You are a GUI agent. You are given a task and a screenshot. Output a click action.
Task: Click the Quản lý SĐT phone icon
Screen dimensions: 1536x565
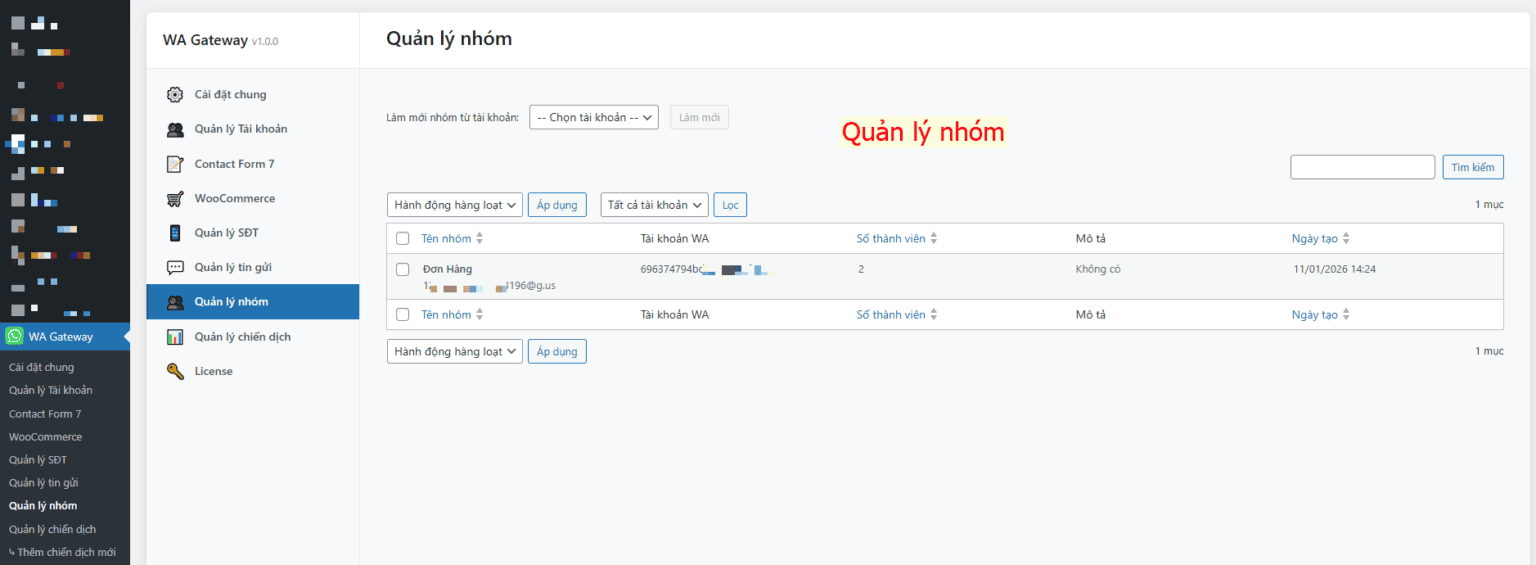175,233
